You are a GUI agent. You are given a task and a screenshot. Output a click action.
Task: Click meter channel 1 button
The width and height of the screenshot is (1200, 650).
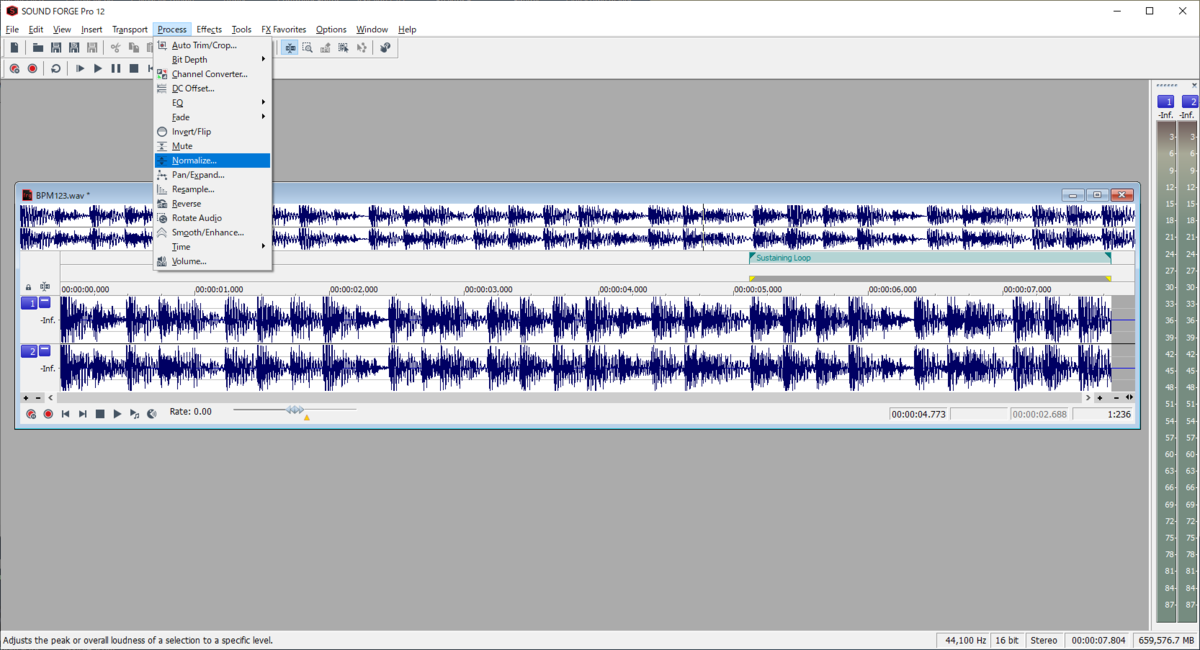pyautogui.click(x=1166, y=102)
